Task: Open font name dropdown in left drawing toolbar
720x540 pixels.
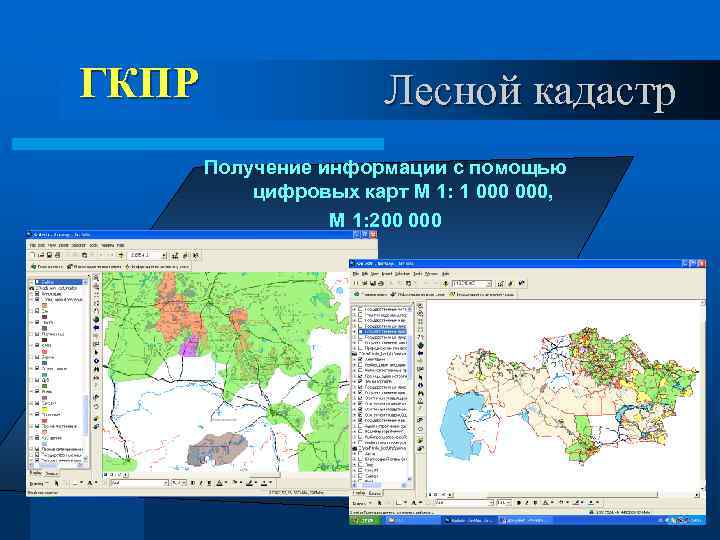Action: (166, 483)
